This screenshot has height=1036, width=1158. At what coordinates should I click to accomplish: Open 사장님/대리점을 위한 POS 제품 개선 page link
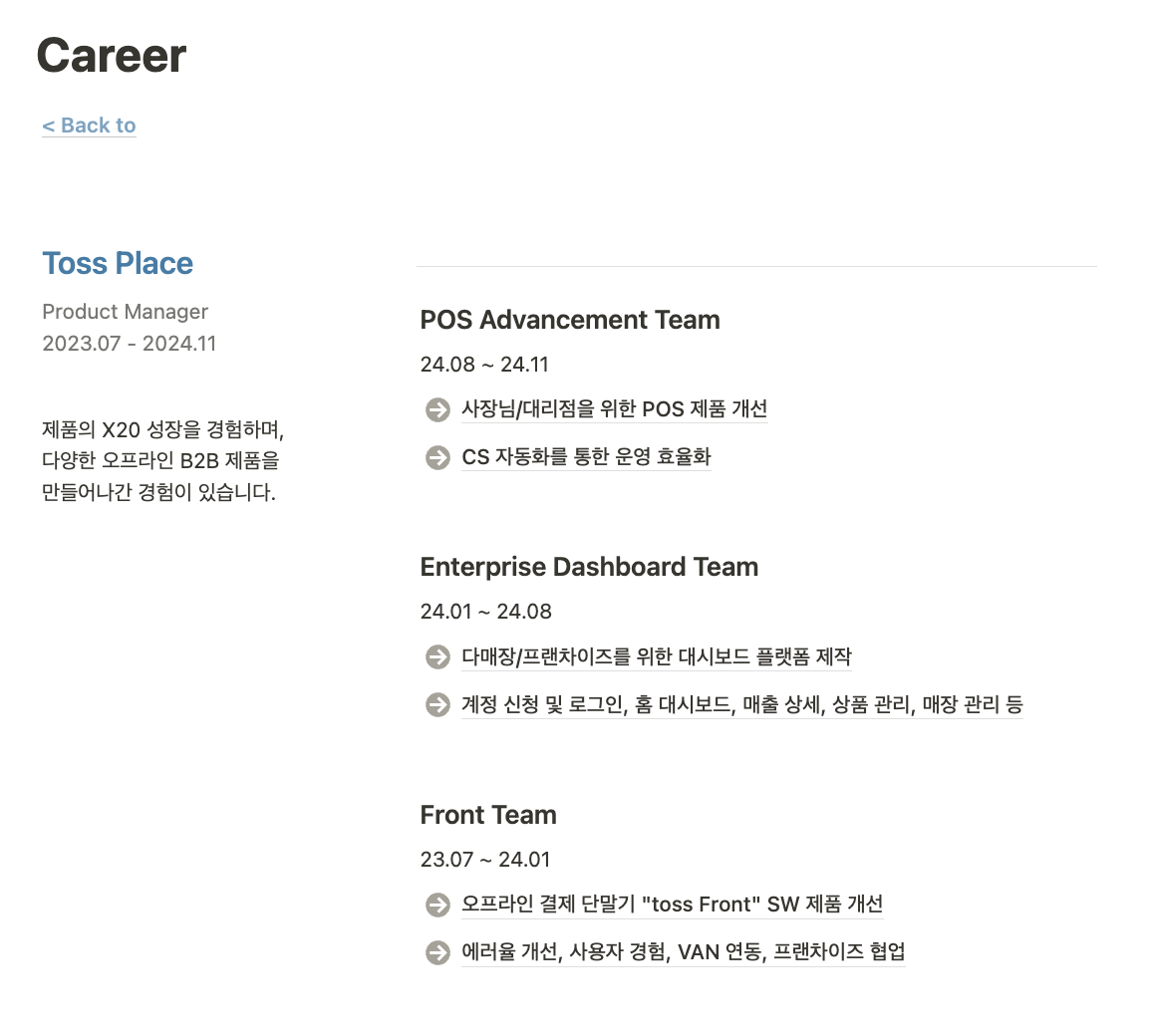pyautogui.click(x=615, y=409)
